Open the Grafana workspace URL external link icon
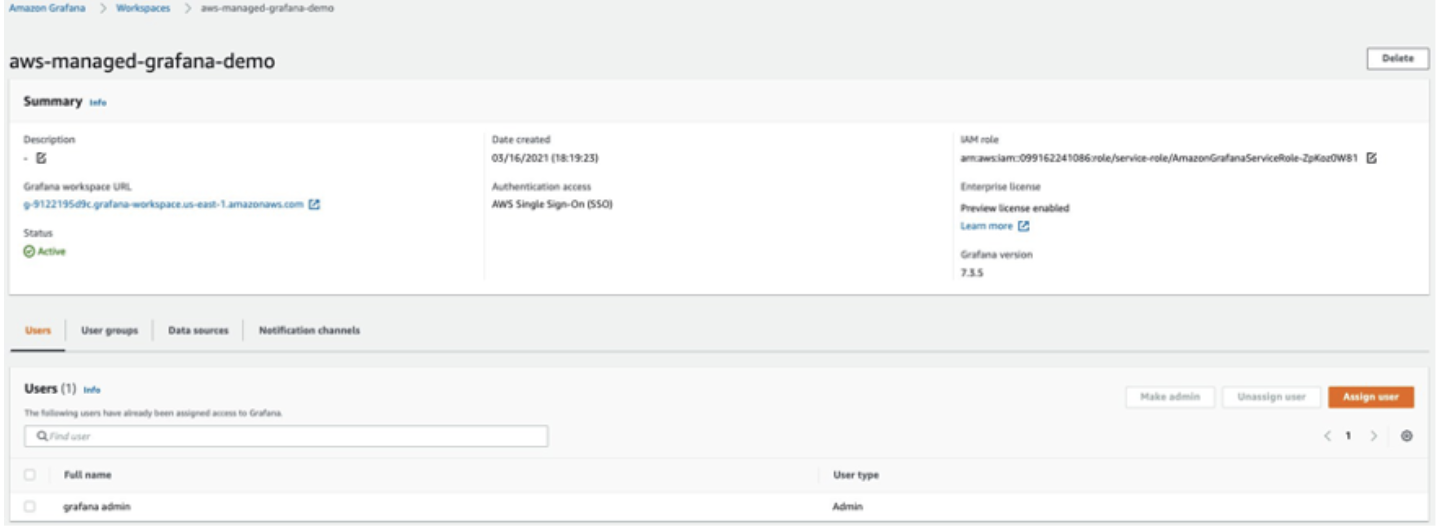 [x=314, y=204]
